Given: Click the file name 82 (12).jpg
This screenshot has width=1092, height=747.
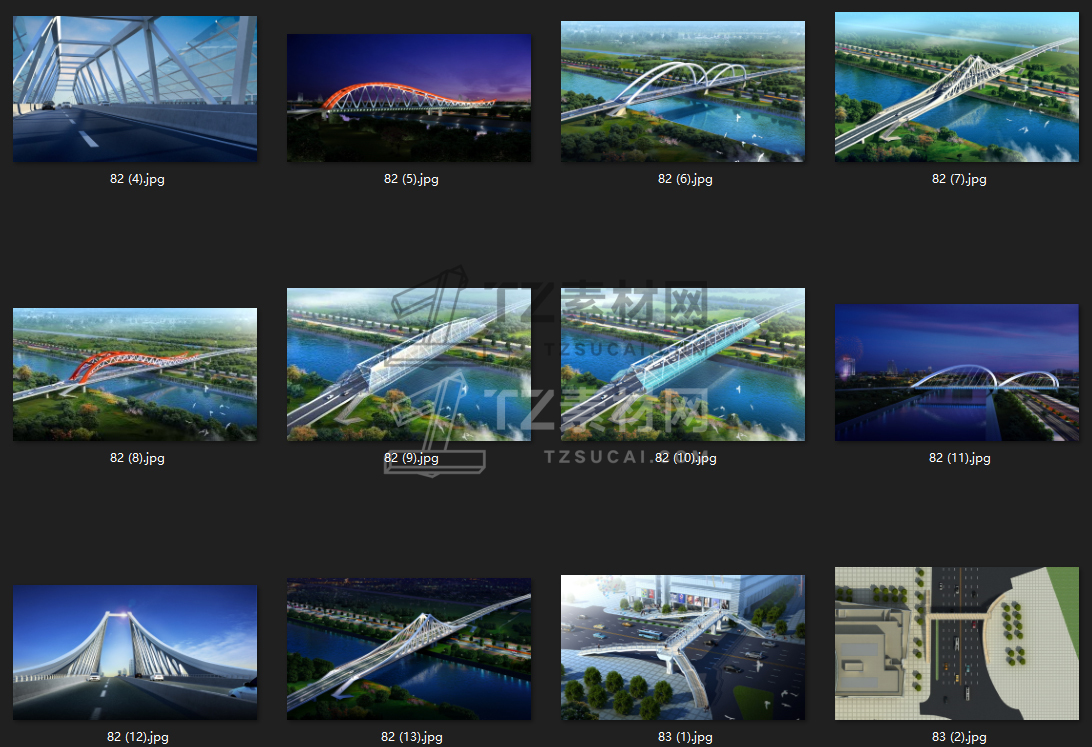Looking at the screenshot, I should (137, 737).
